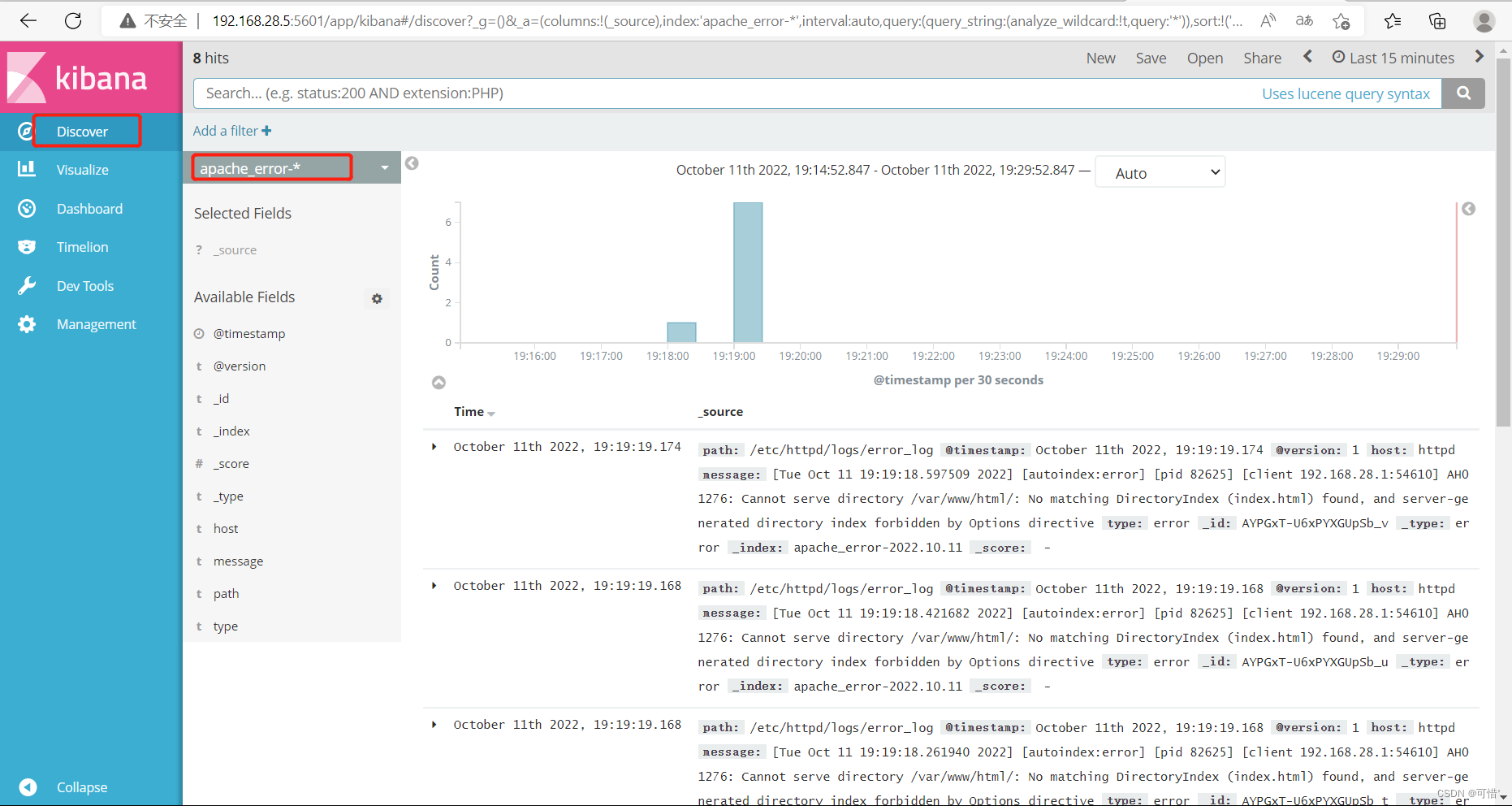The width and height of the screenshot is (1512, 806).
Task: Click the Dev Tools wrench icon
Action: [27, 285]
